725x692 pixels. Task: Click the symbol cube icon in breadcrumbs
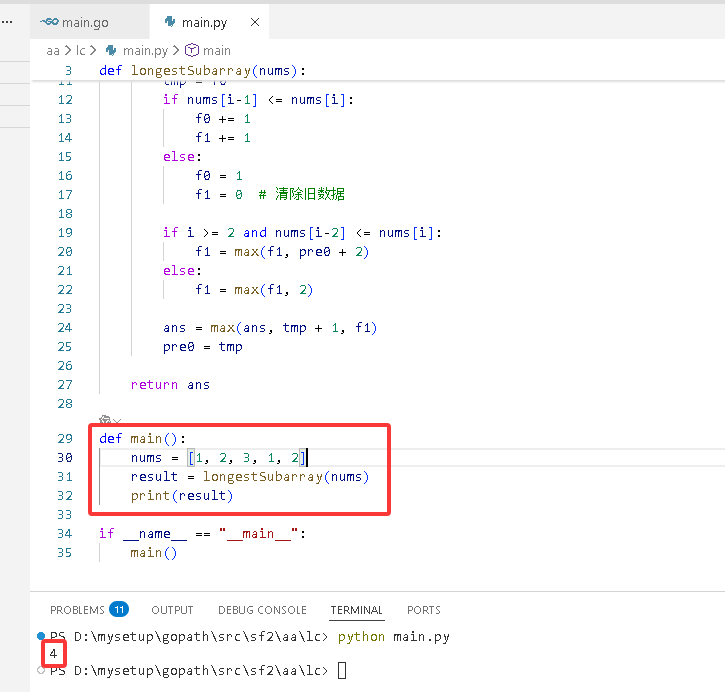click(x=191, y=50)
